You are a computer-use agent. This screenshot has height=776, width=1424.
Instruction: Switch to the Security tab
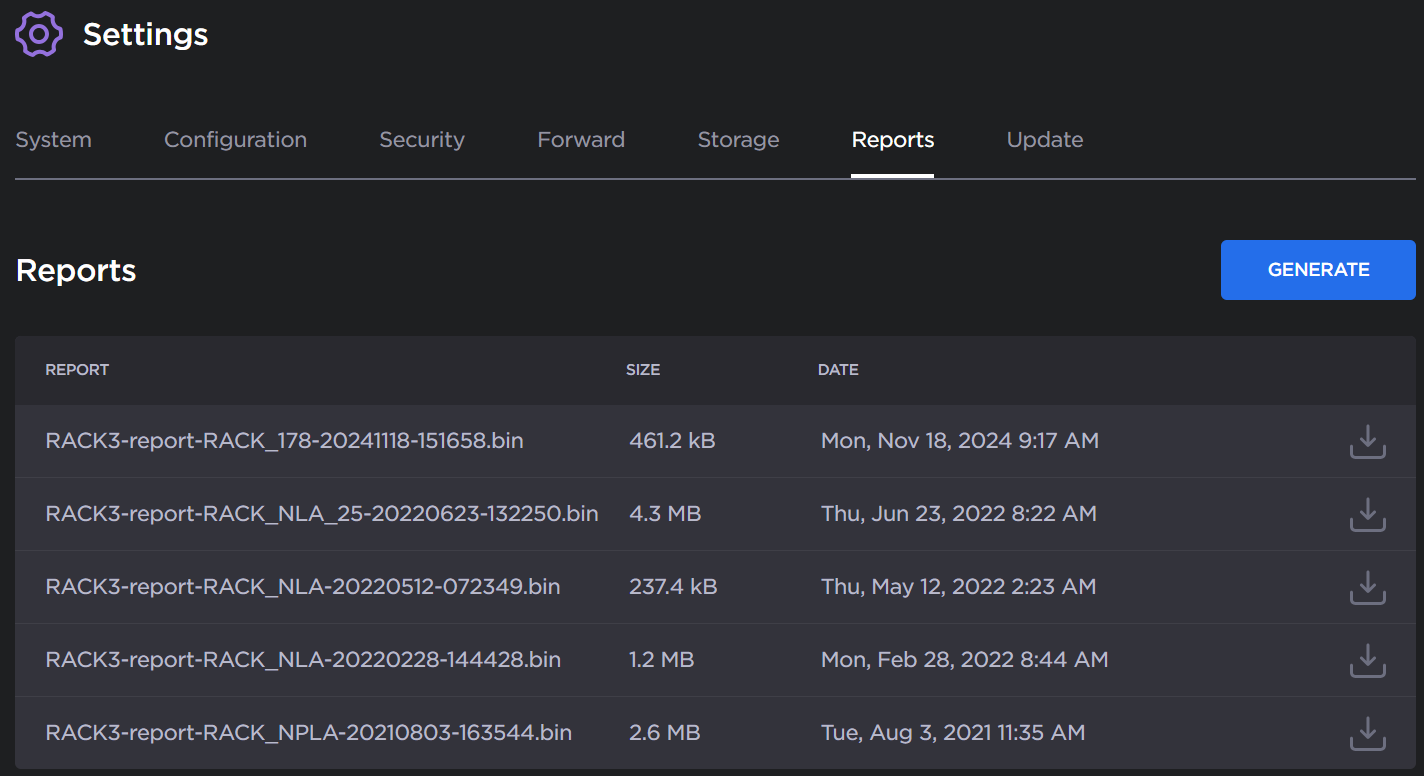[x=421, y=140]
